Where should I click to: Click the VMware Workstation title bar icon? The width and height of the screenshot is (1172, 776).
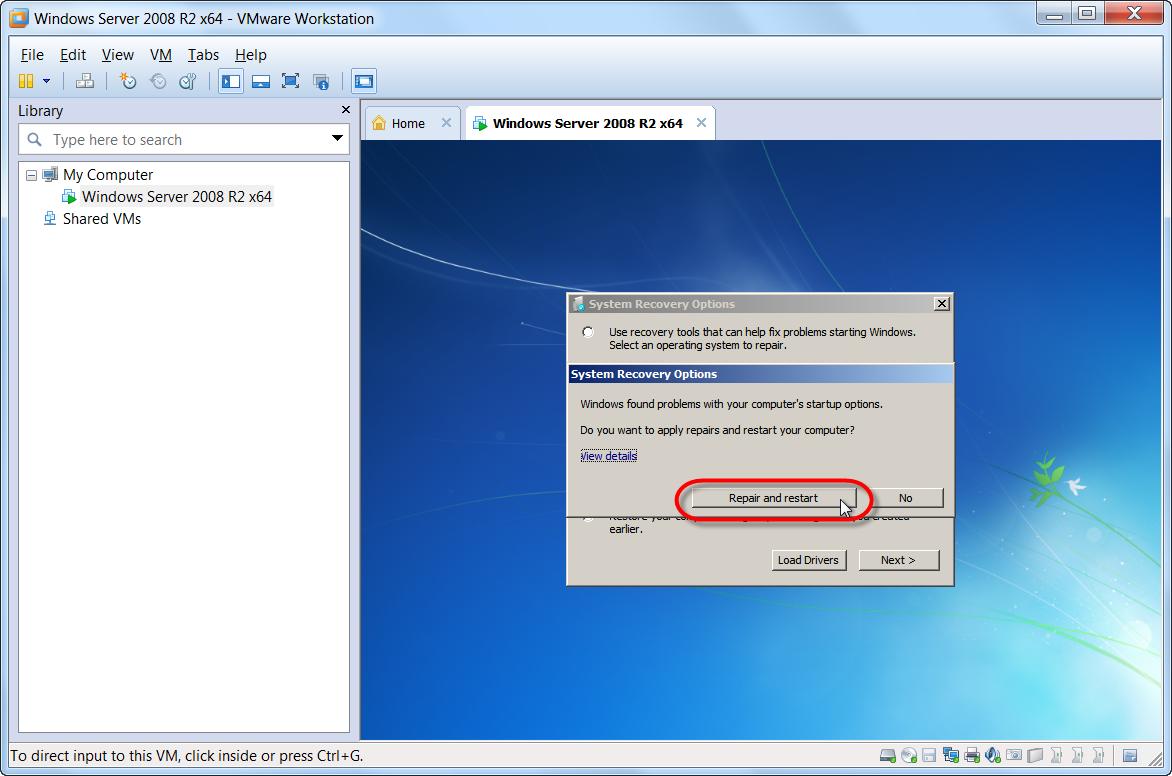click(x=19, y=18)
